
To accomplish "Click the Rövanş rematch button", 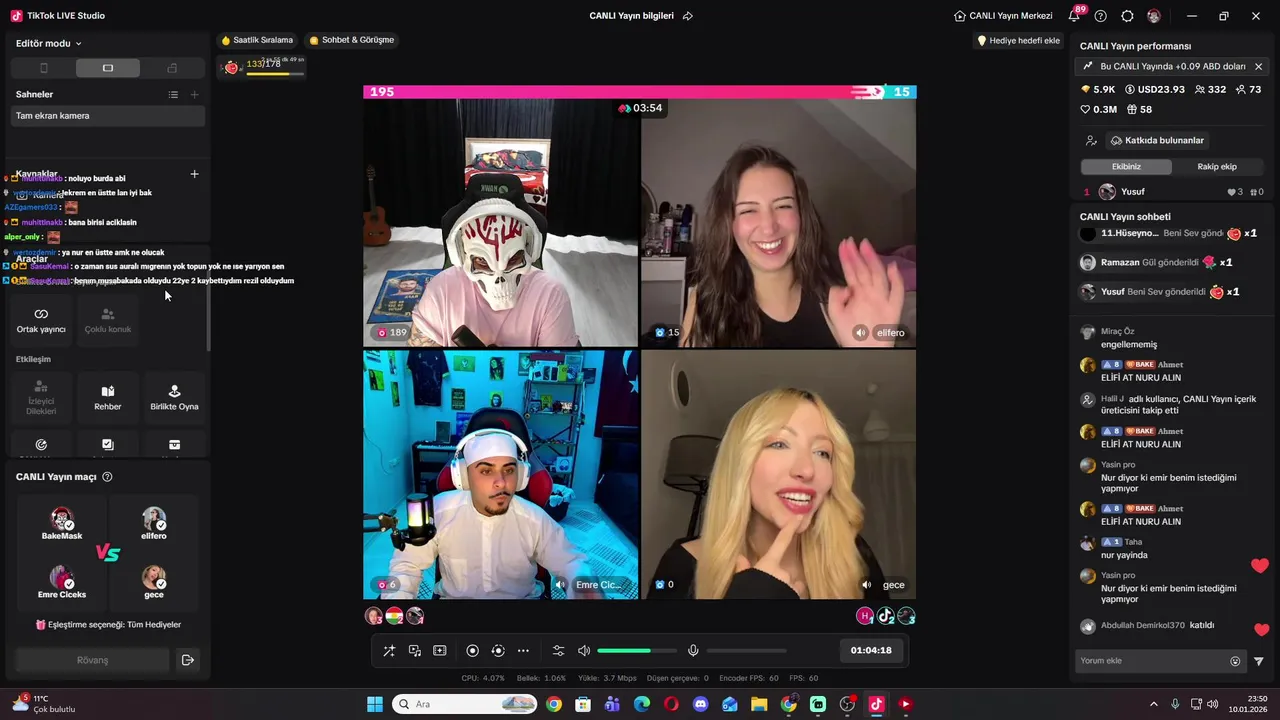I will pyautogui.click(x=92, y=660).
